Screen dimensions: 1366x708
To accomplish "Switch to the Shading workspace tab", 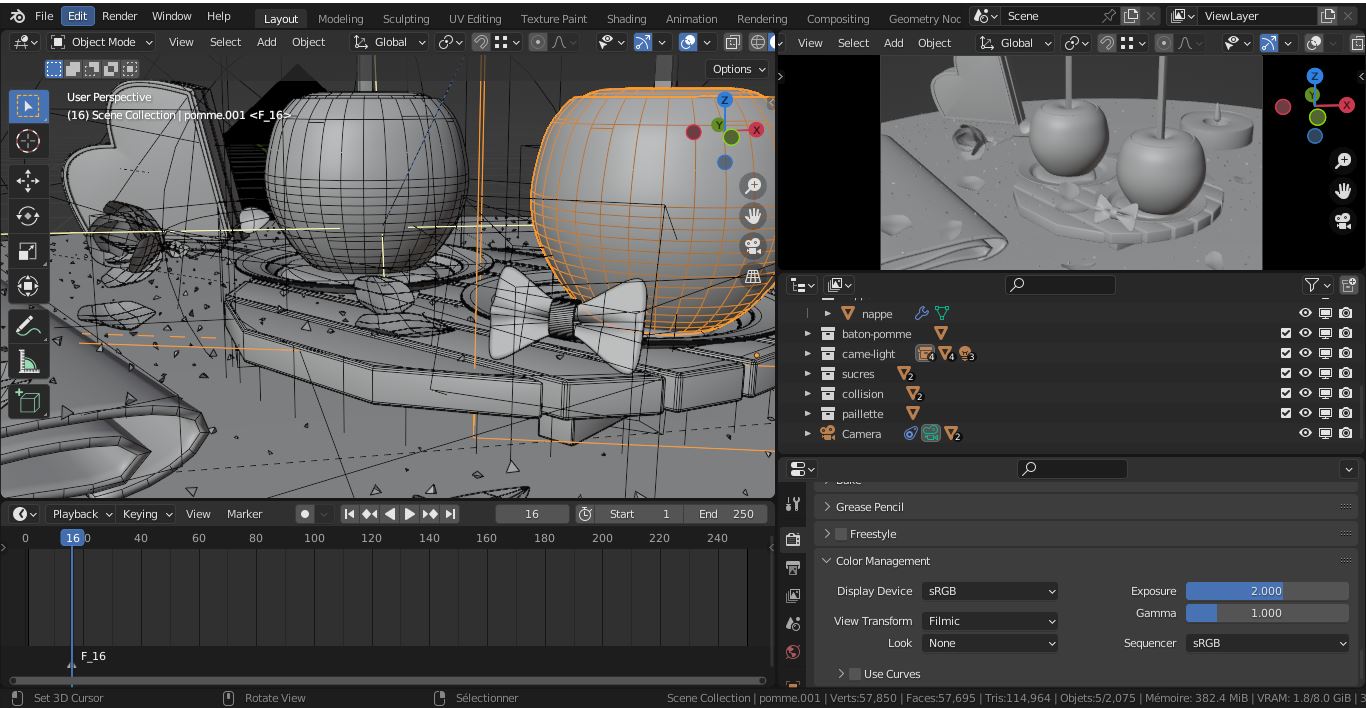I will pos(626,17).
